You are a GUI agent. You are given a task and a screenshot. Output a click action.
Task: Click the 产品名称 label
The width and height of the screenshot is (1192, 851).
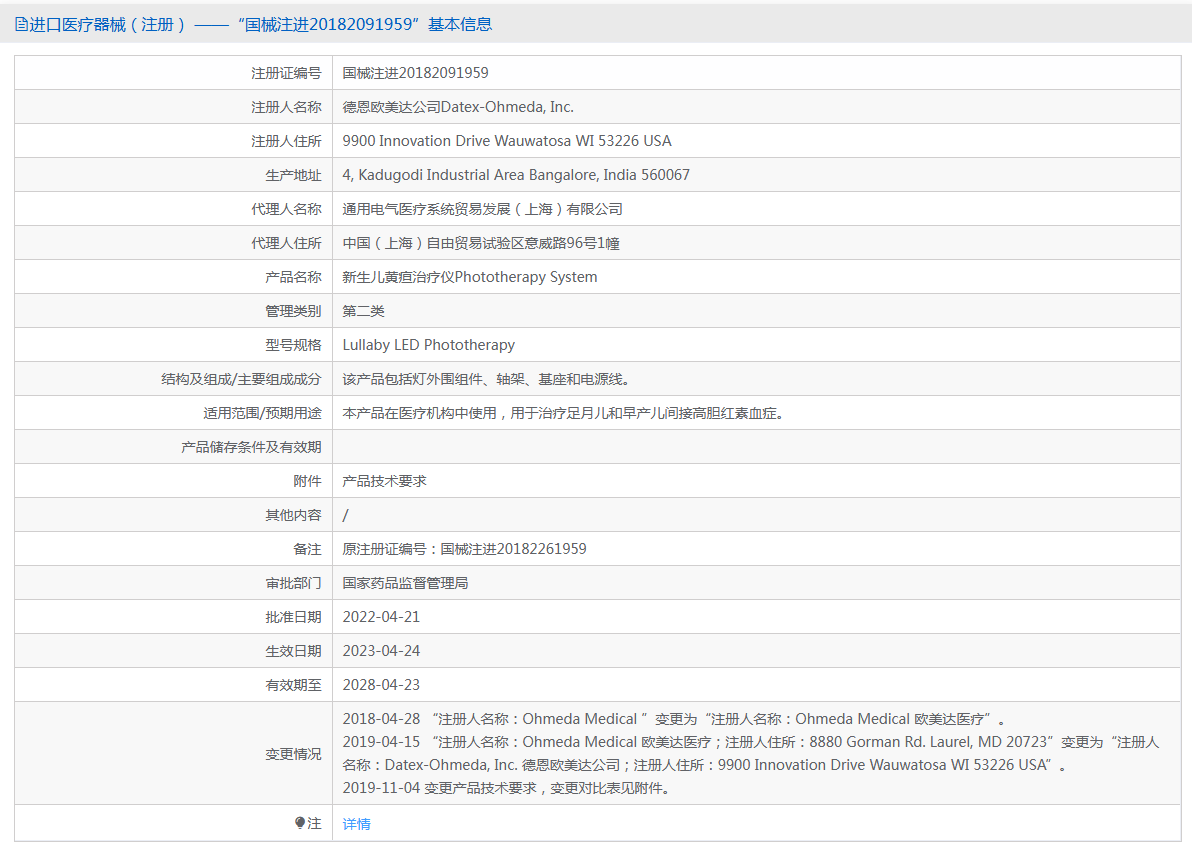coord(293,277)
